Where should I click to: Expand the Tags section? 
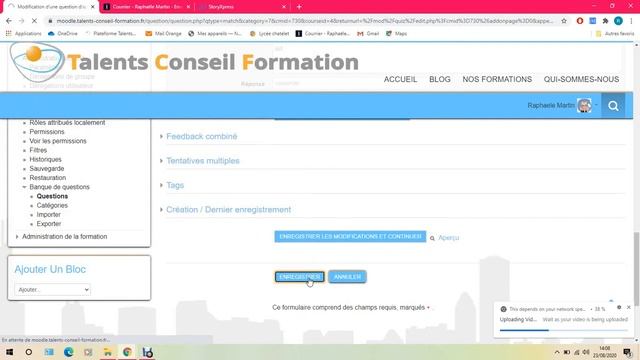[x=175, y=185]
